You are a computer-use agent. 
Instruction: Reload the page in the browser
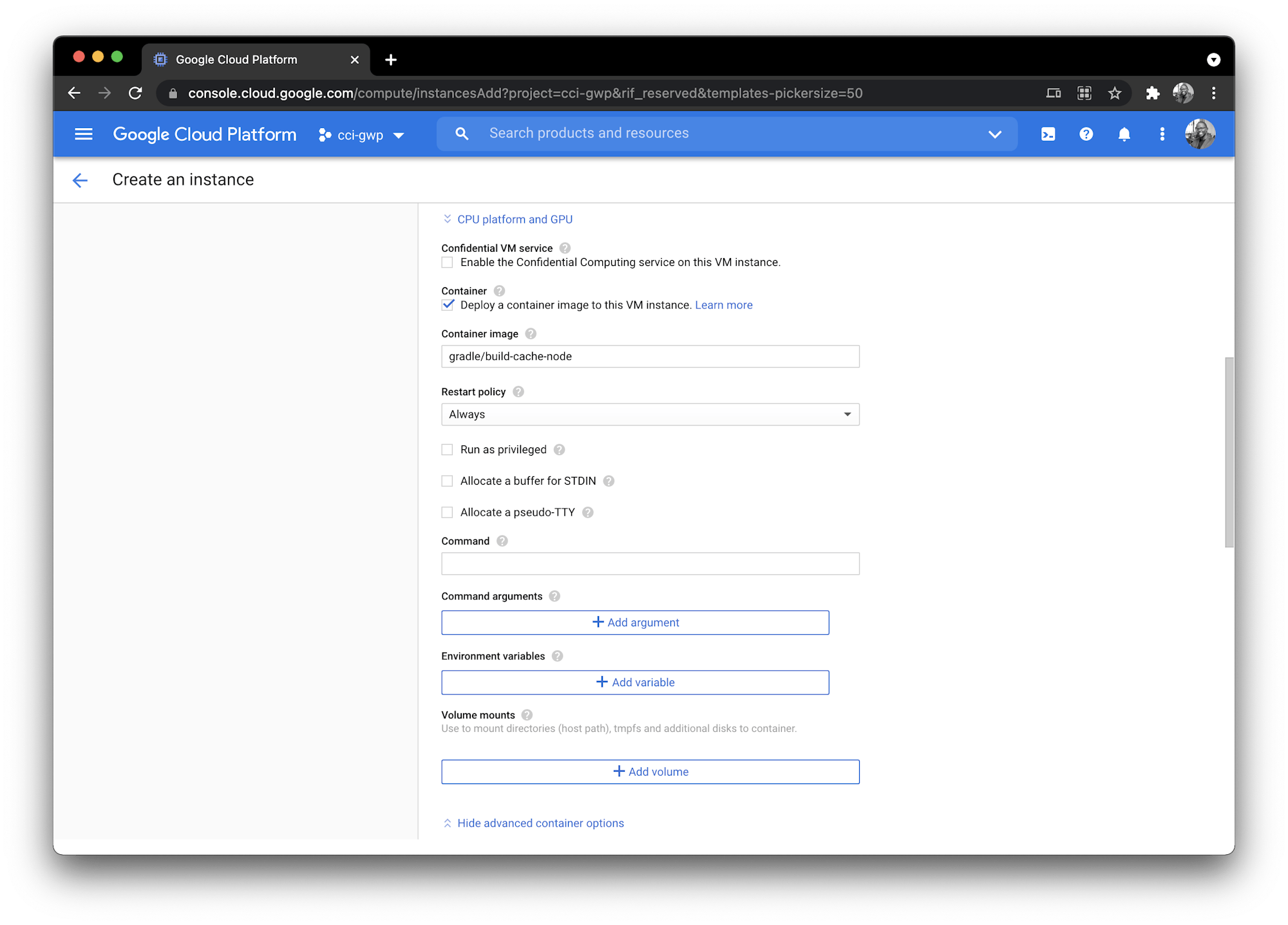point(135,93)
